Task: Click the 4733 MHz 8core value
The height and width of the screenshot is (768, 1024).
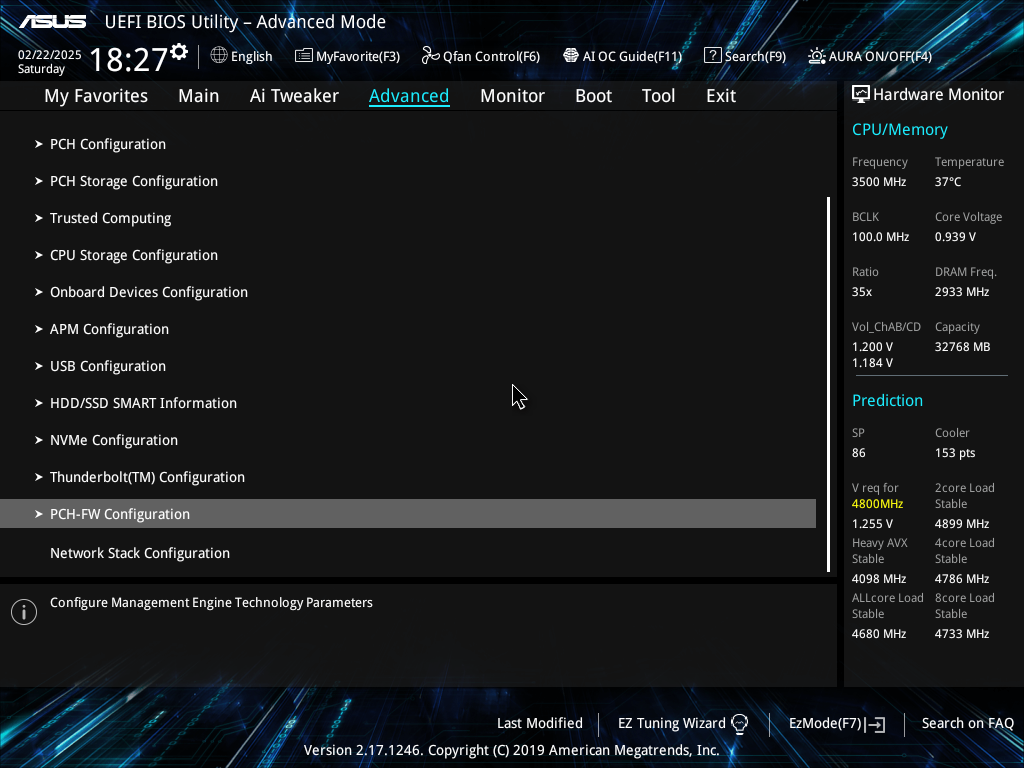Action: click(961, 634)
